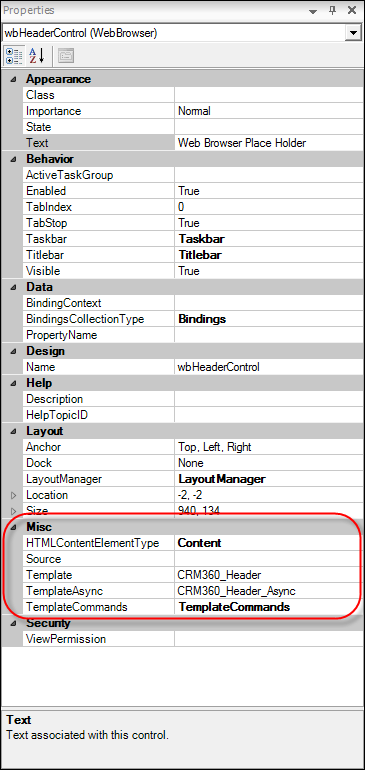Switch to Categorized property view
Viewport: 365px width, 770px height.
click(13, 55)
